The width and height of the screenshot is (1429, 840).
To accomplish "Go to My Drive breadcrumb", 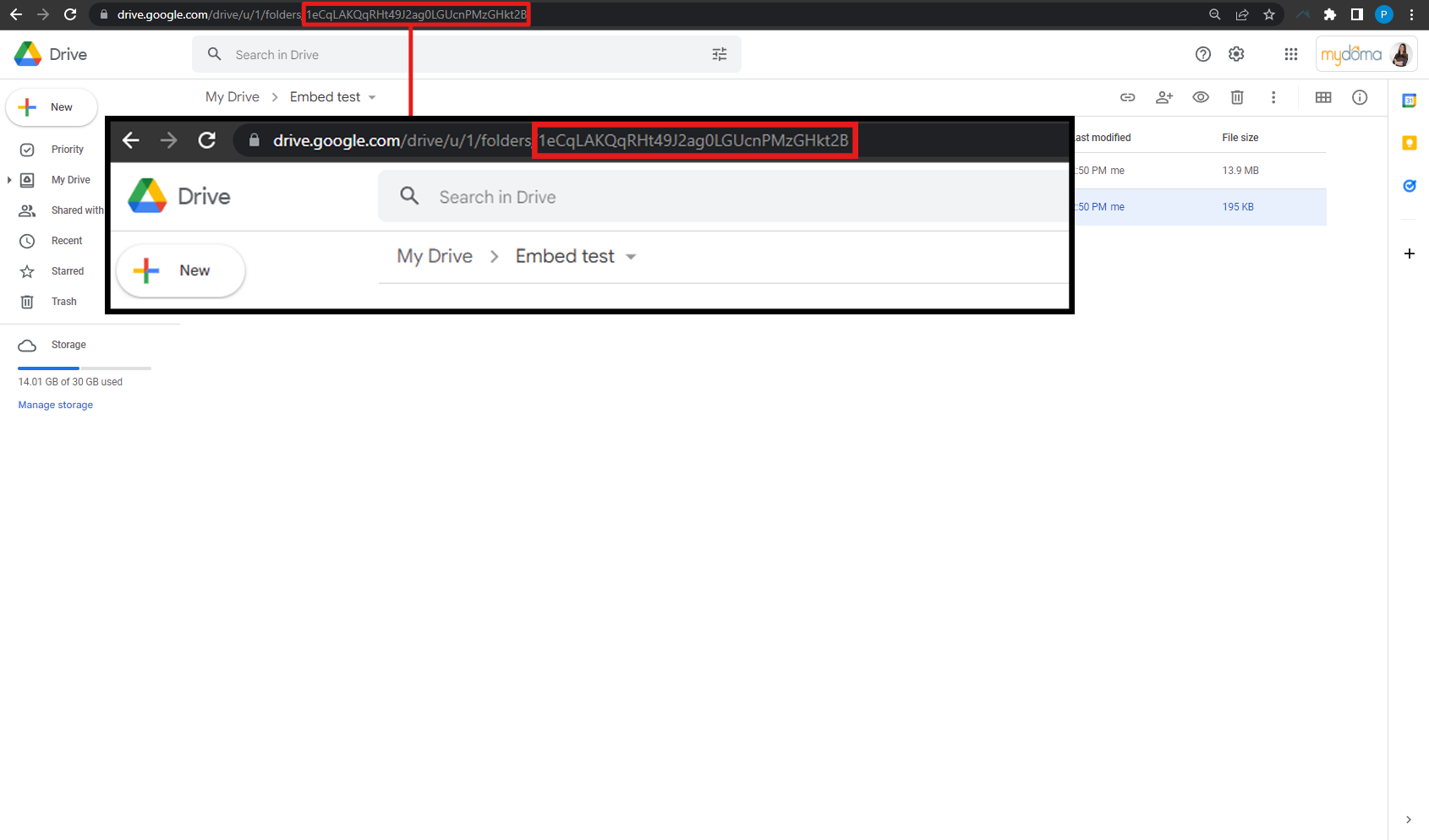I will tap(233, 97).
